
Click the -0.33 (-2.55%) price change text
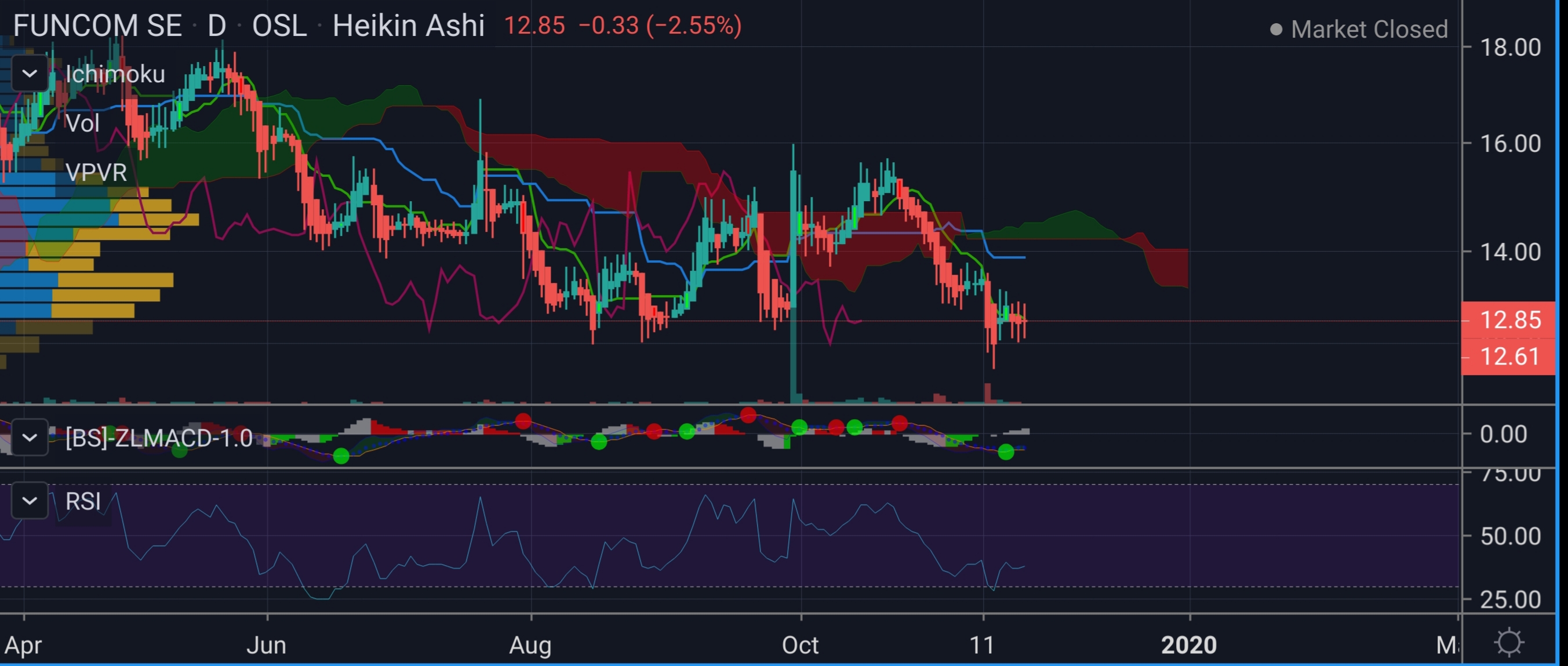pyautogui.click(x=660, y=26)
